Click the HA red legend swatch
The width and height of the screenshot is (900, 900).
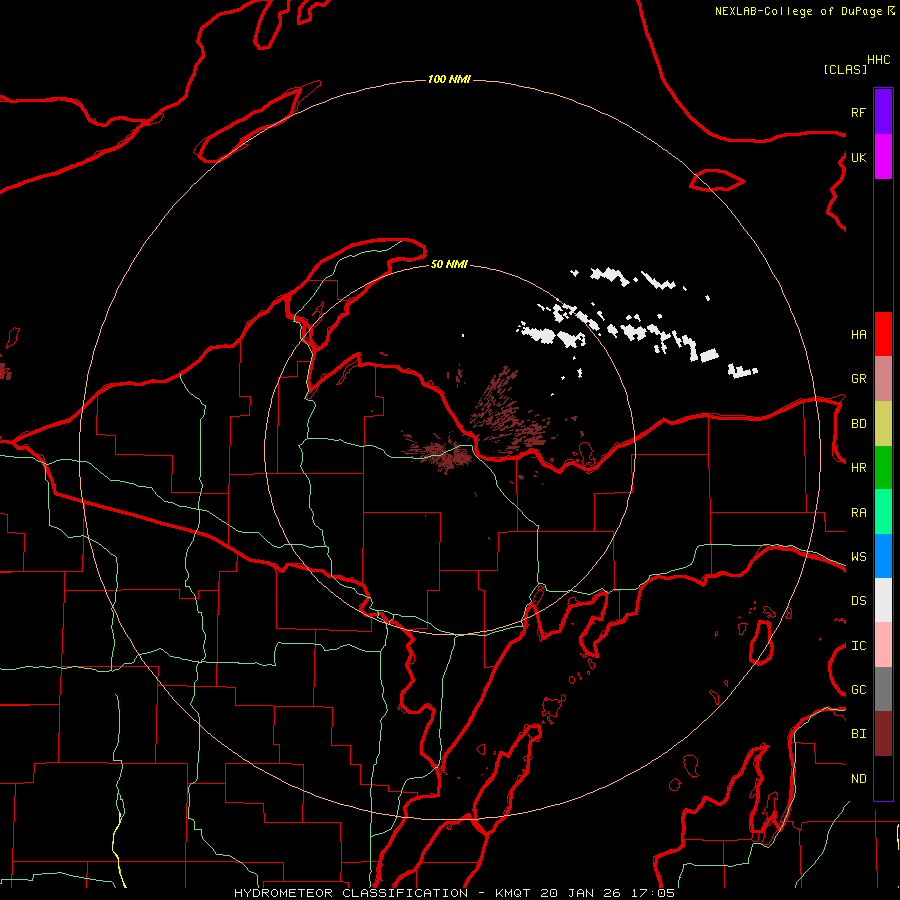click(883, 334)
